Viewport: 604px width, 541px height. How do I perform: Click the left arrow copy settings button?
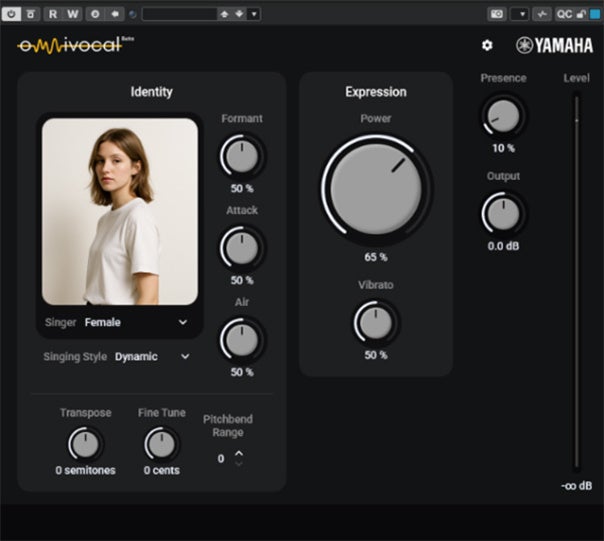tap(115, 14)
